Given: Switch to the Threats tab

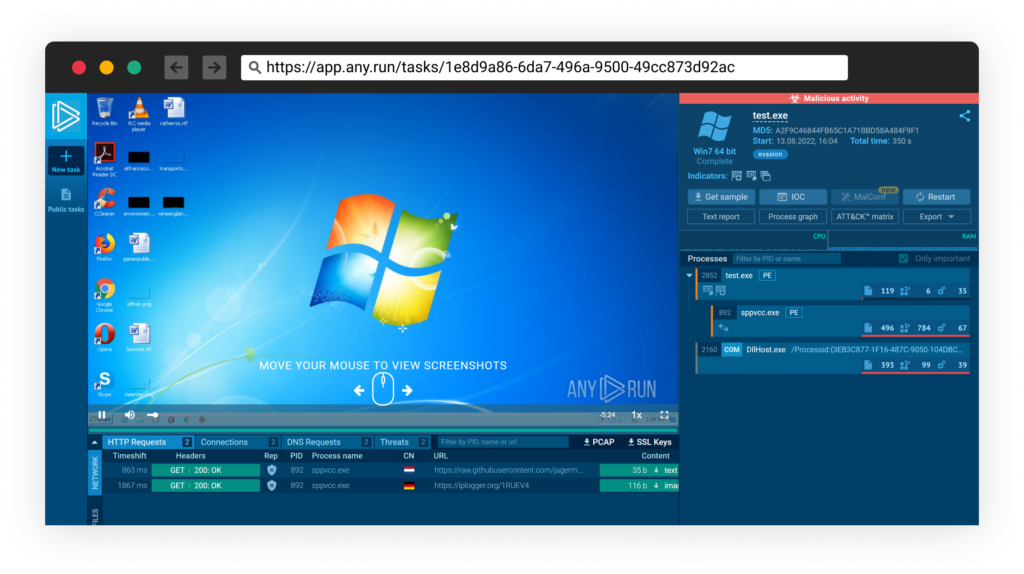Looking at the screenshot, I should pos(402,442).
